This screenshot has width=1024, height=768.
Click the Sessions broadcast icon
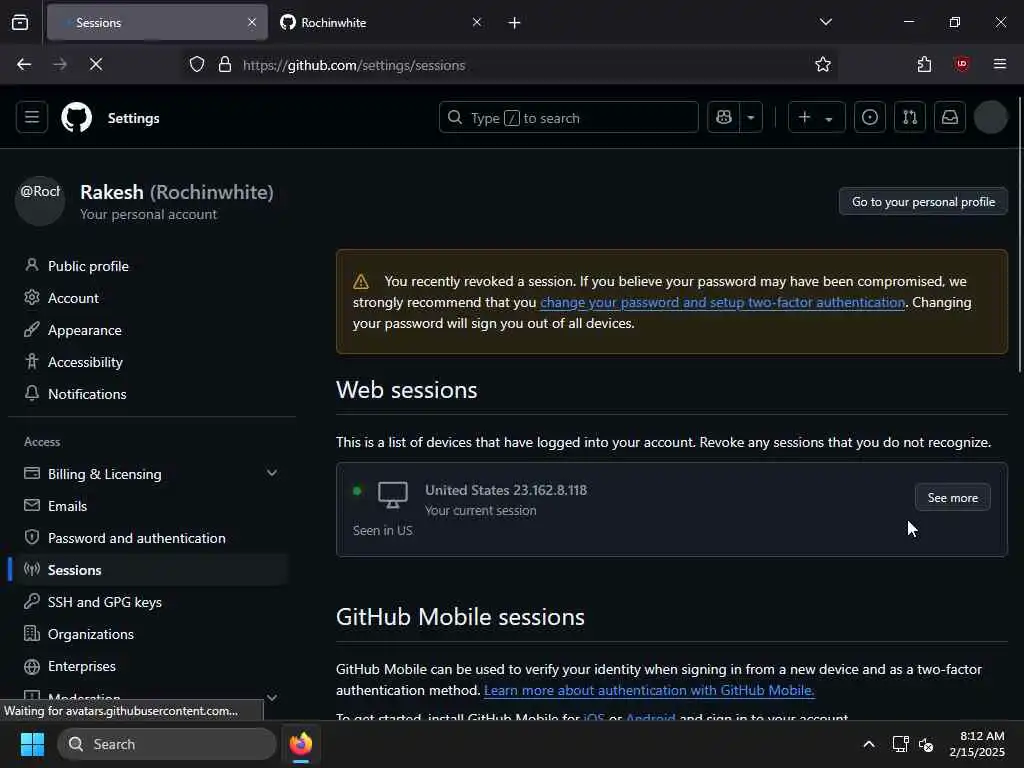31,569
